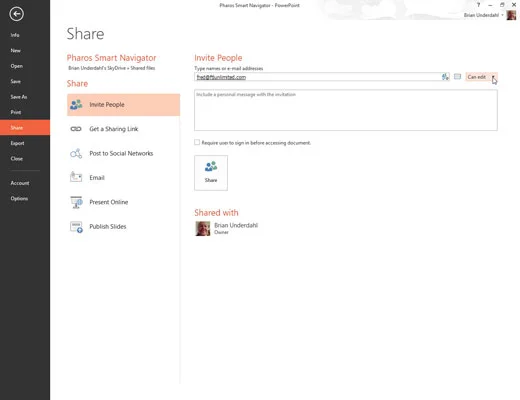Select the Present Online icon
Screen dimensions: 520x400
(76, 202)
